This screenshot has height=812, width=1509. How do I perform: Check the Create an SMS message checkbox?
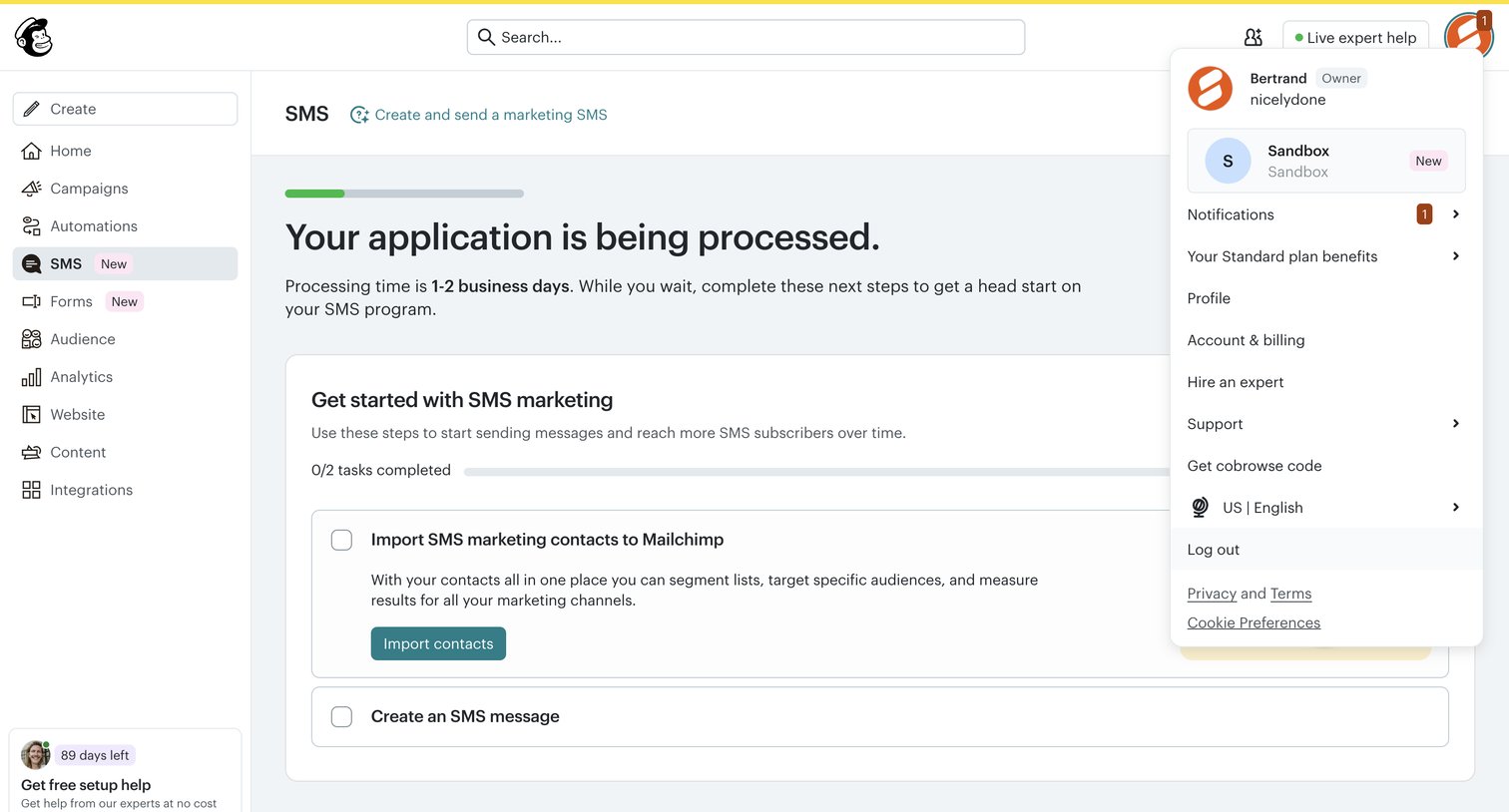pos(341,716)
